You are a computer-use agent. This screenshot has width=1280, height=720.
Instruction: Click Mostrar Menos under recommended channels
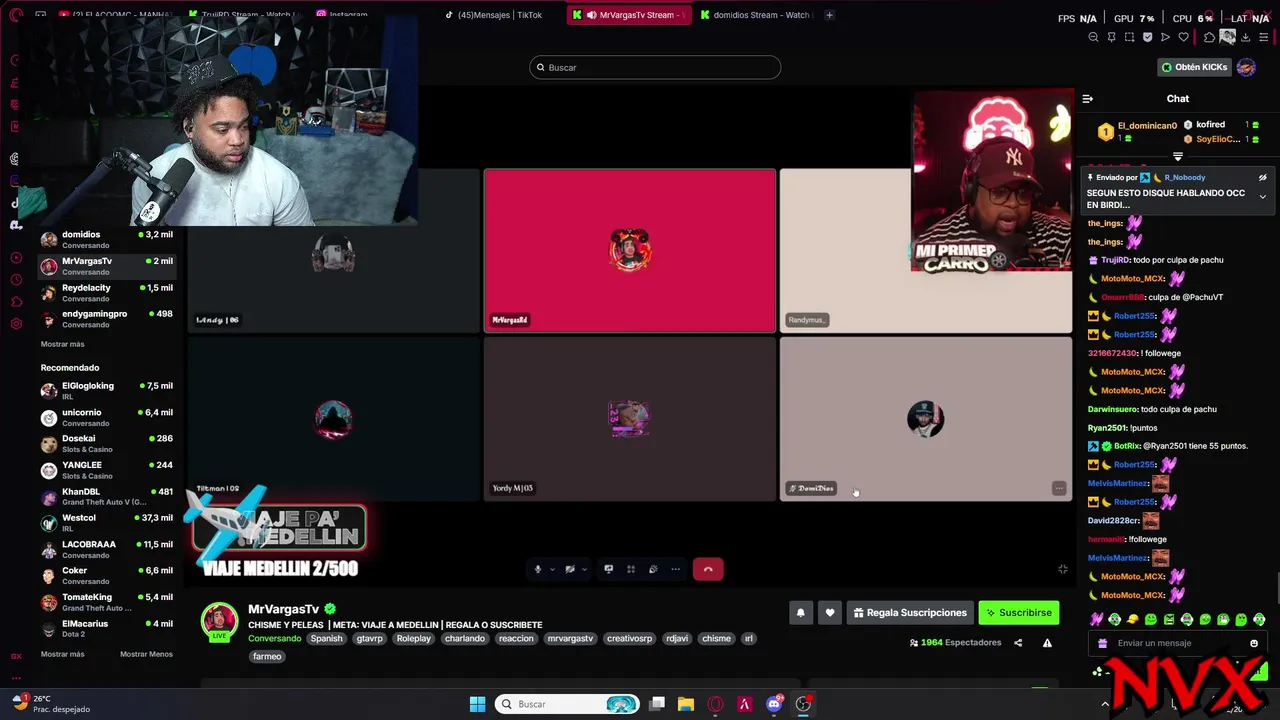coord(146,654)
